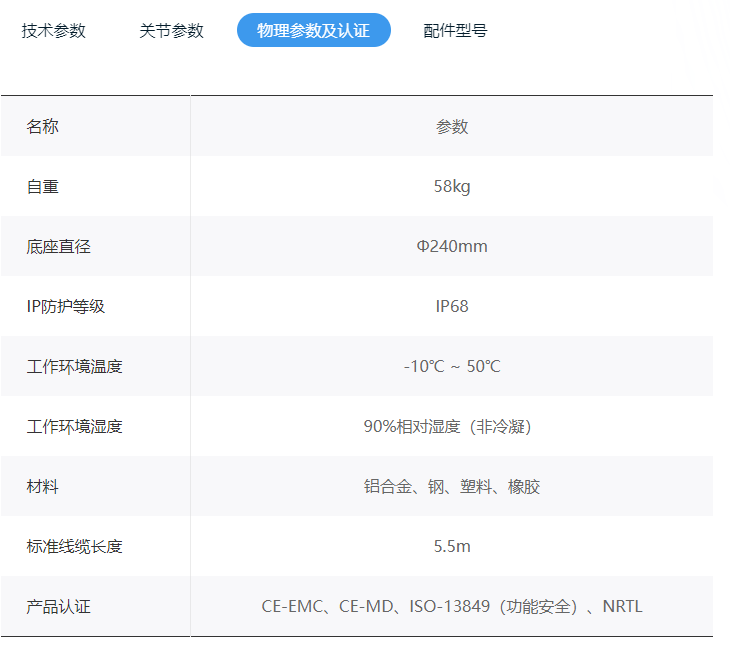Select the 底座直径 row label
This screenshot has width=730, height=651.
point(58,247)
